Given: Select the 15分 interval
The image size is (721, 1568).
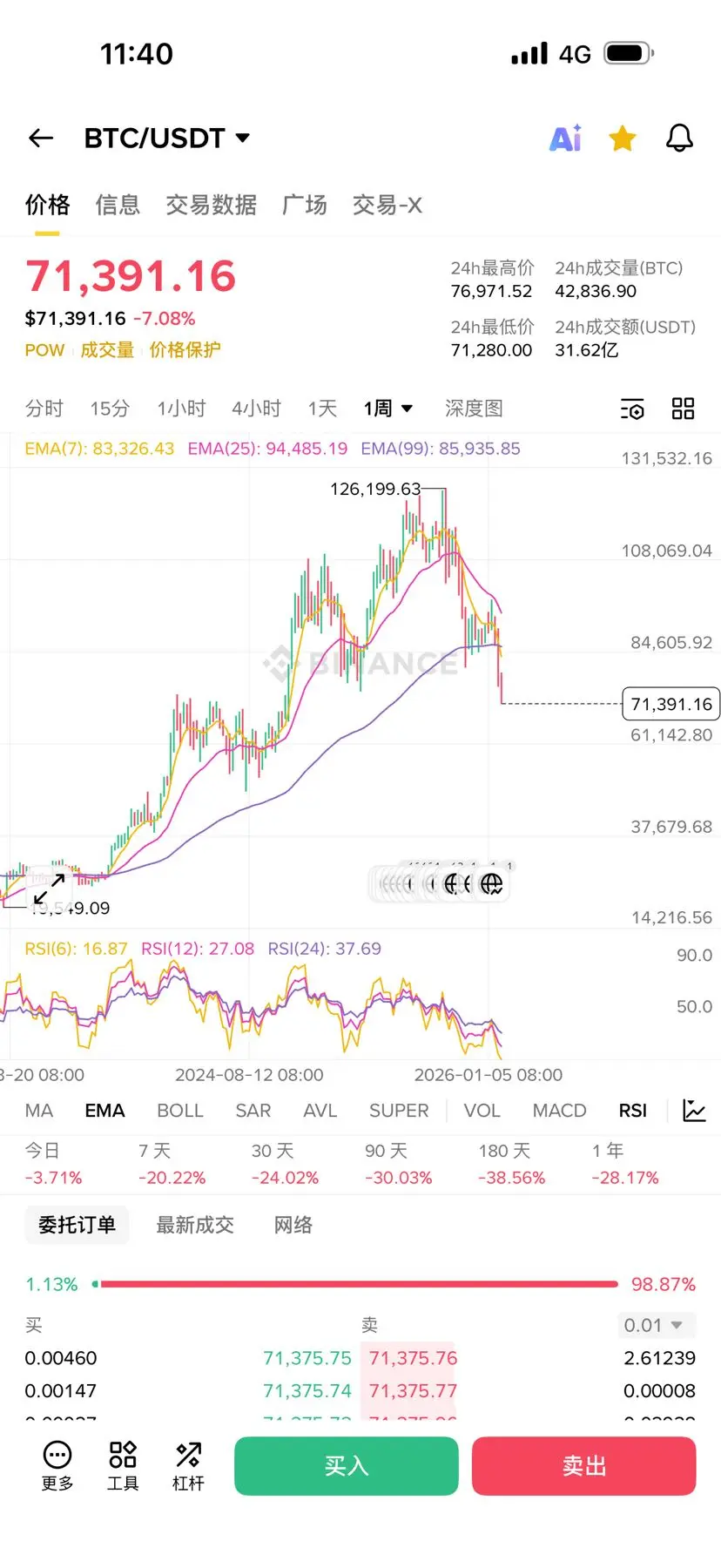Looking at the screenshot, I should (110, 409).
